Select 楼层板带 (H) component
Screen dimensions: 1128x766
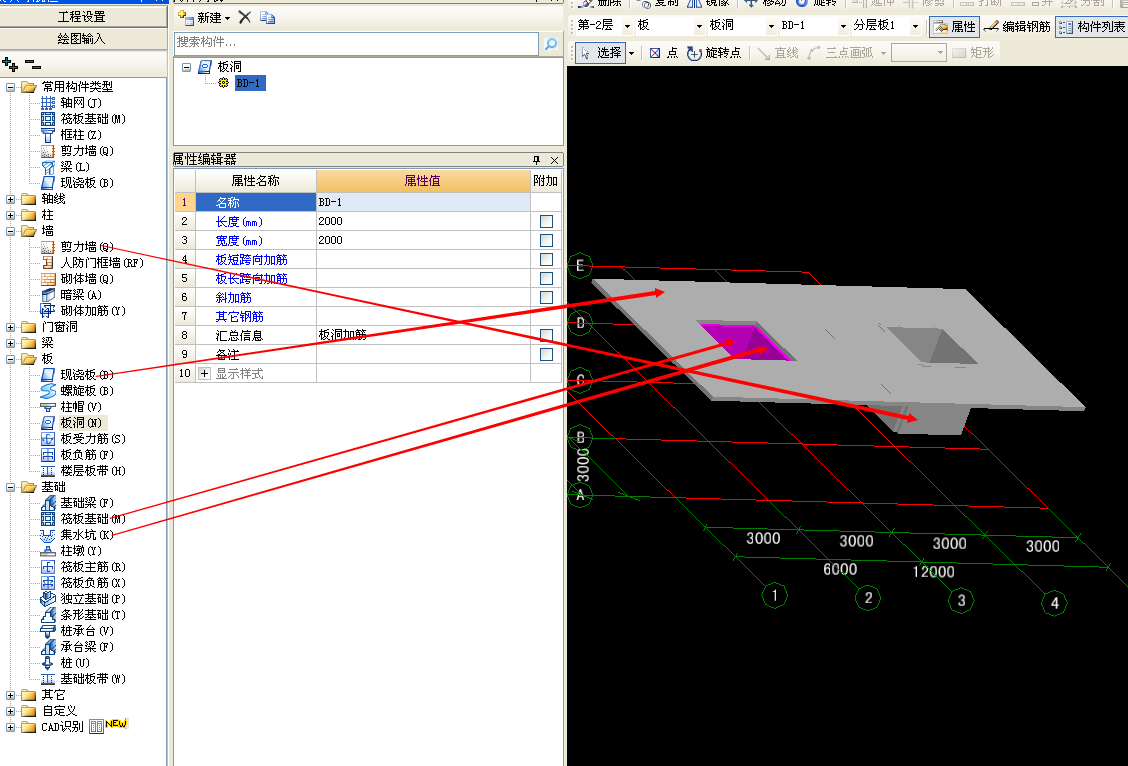83,470
